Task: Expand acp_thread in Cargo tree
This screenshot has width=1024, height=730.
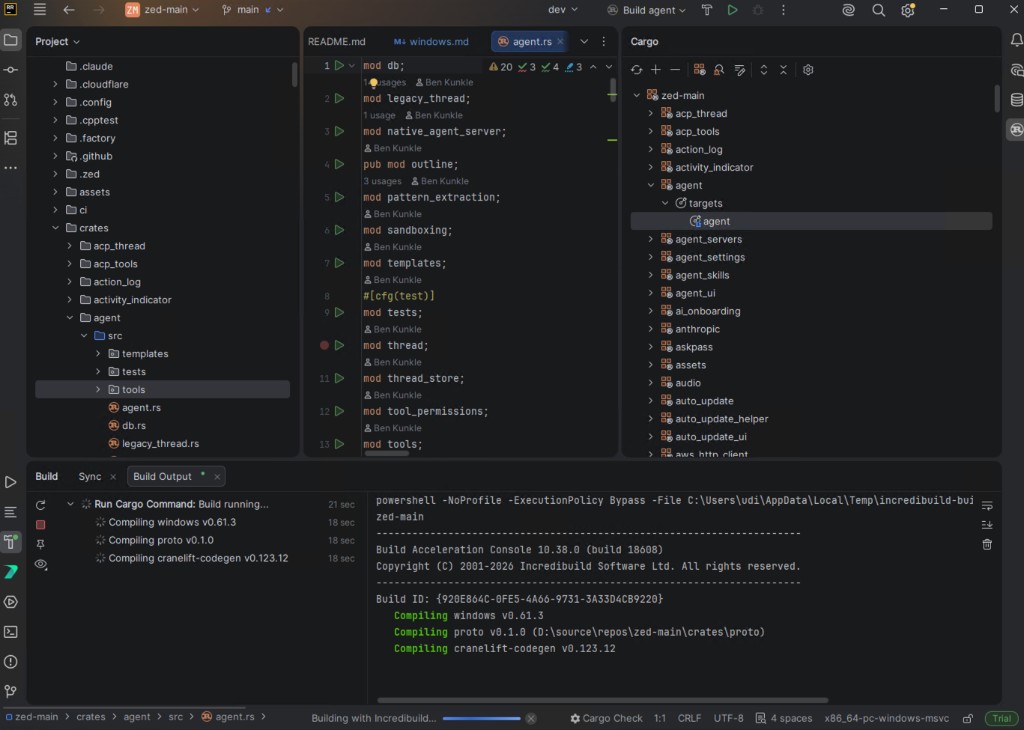Action: point(650,113)
